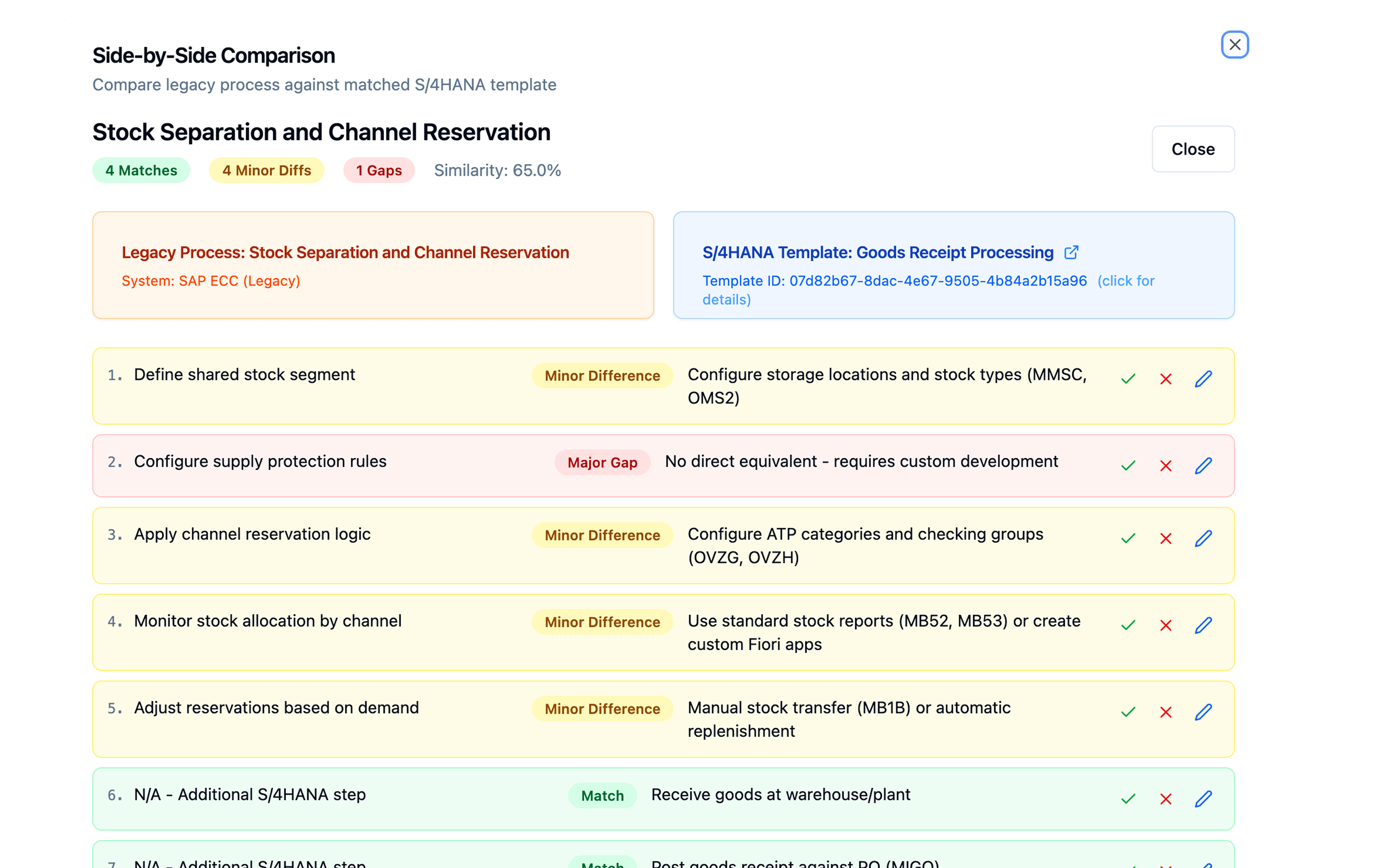
Task: Edit step 4 stock reports mapping
Action: coord(1204,625)
